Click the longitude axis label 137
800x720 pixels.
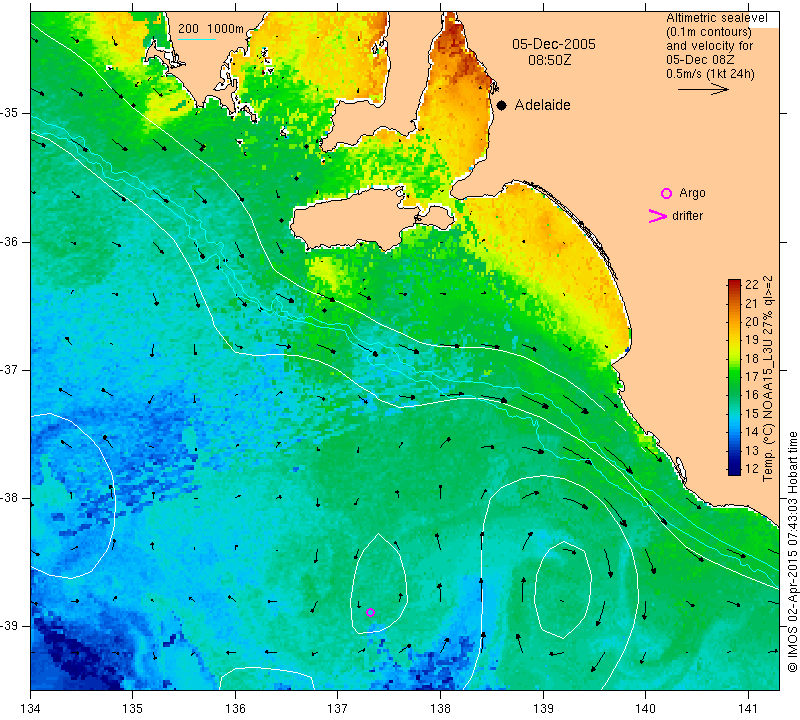point(338,708)
